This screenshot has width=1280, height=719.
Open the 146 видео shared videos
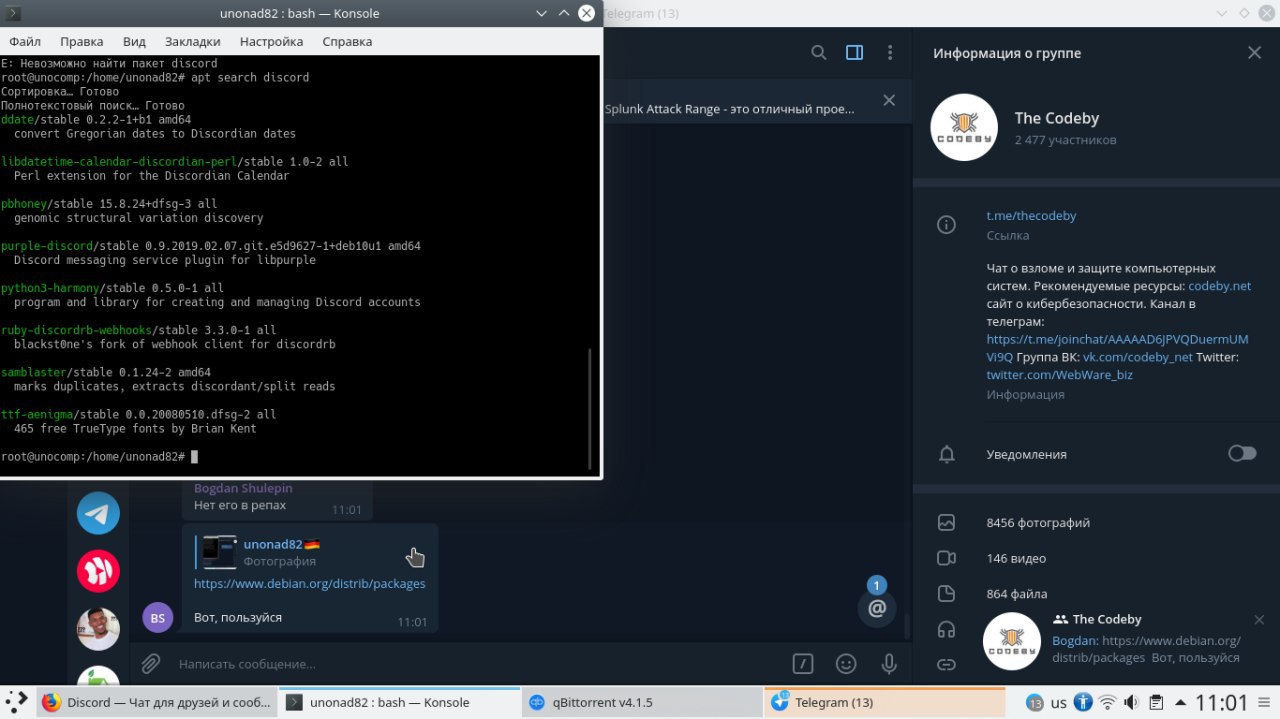pos(1016,558)
